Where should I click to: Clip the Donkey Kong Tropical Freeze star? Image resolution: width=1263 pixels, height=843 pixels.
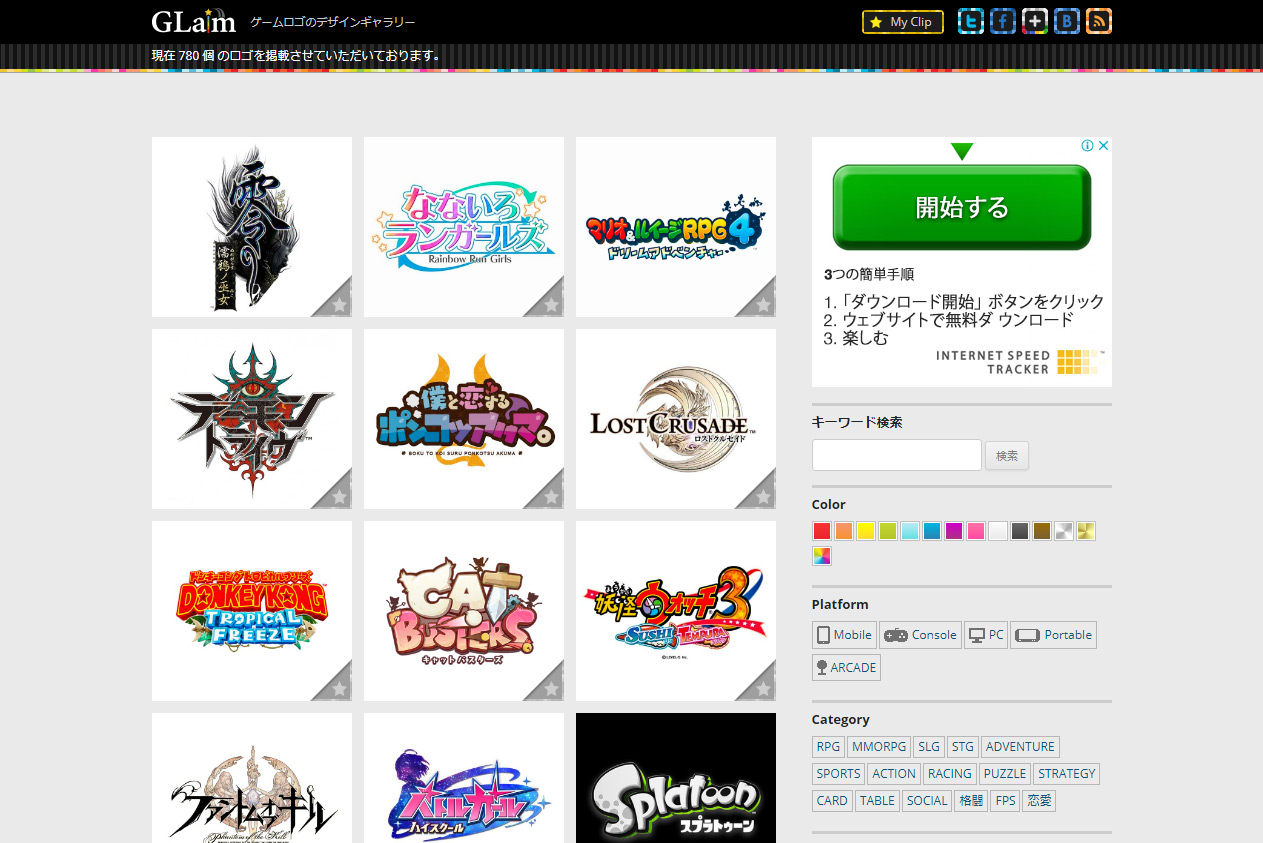pos(338,687)
